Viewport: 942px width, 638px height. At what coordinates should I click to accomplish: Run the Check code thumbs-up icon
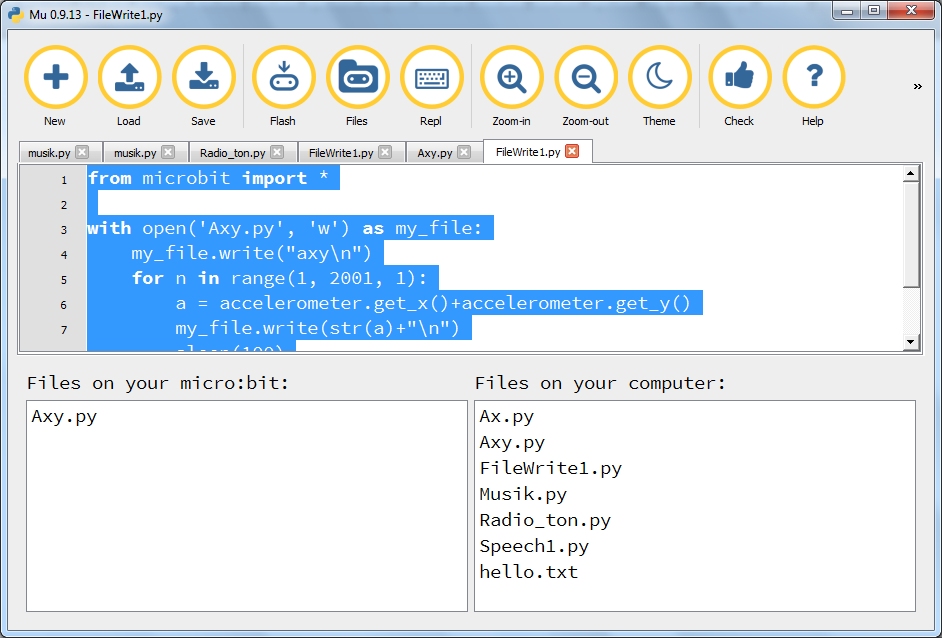click(x=739, y=78)
